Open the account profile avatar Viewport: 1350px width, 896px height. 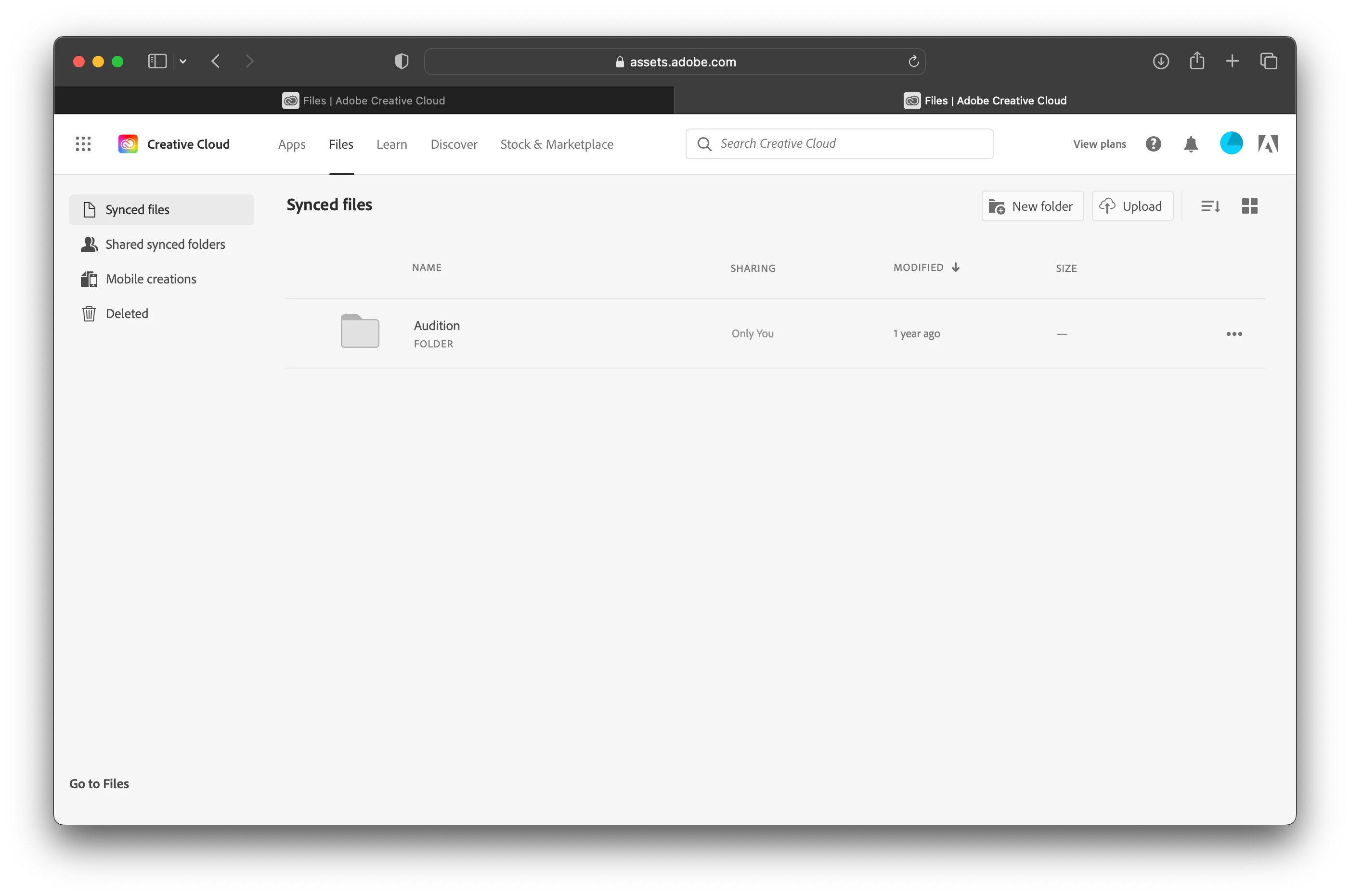[1231, 143]
